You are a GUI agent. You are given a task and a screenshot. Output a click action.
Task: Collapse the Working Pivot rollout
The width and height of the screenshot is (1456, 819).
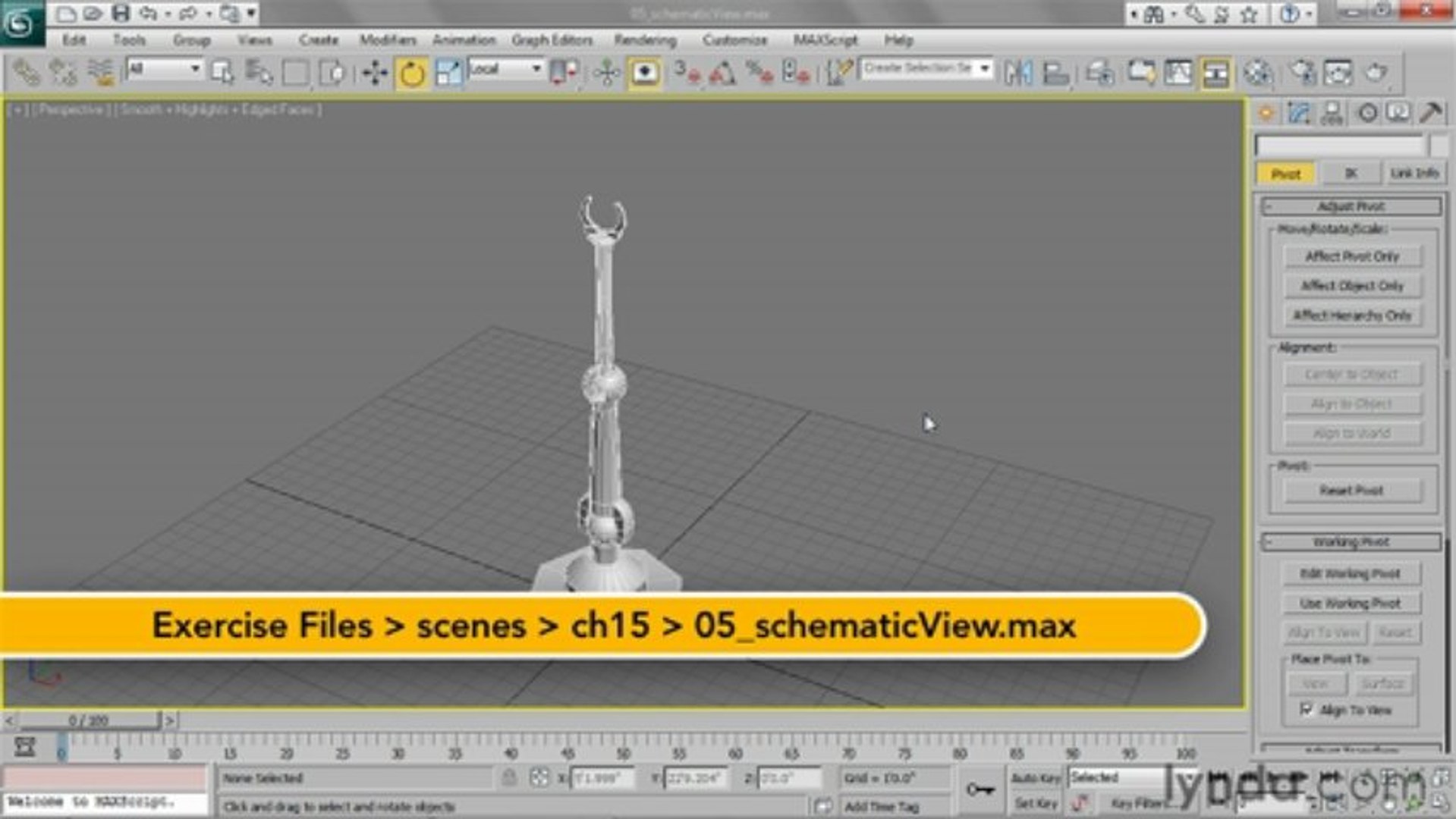[1351, 542]
